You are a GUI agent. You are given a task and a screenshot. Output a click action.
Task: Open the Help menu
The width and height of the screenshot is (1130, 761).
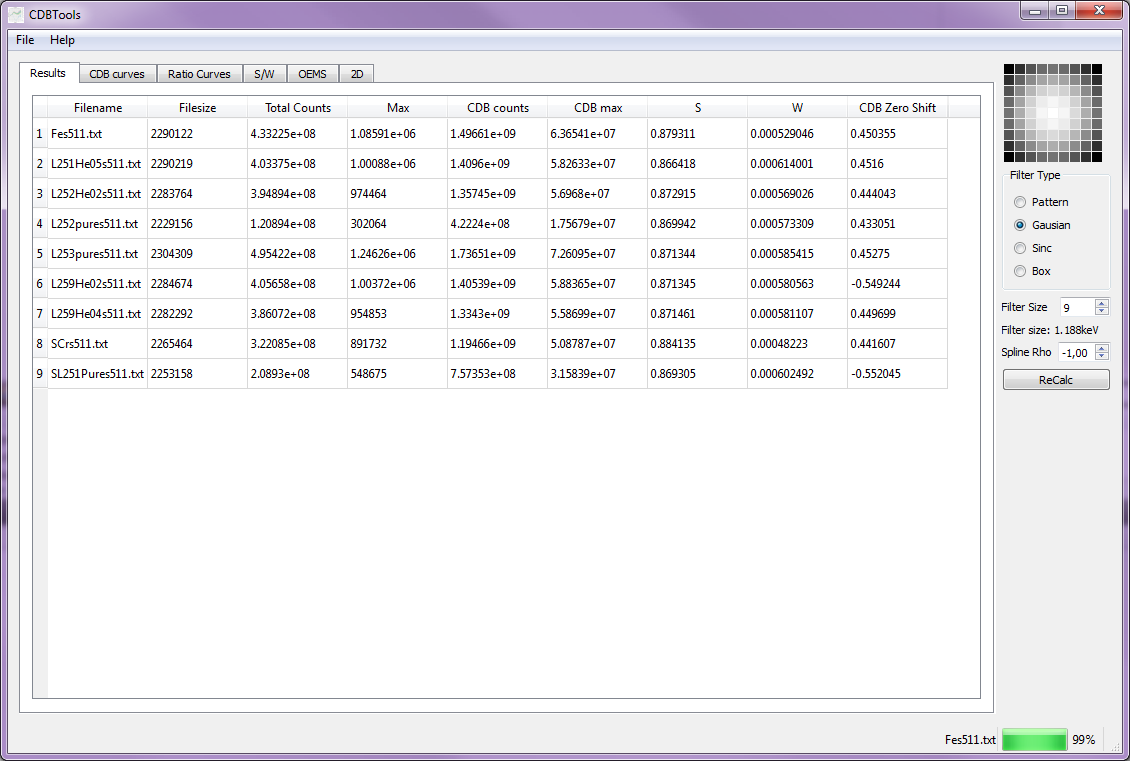(x=62, y=40)
